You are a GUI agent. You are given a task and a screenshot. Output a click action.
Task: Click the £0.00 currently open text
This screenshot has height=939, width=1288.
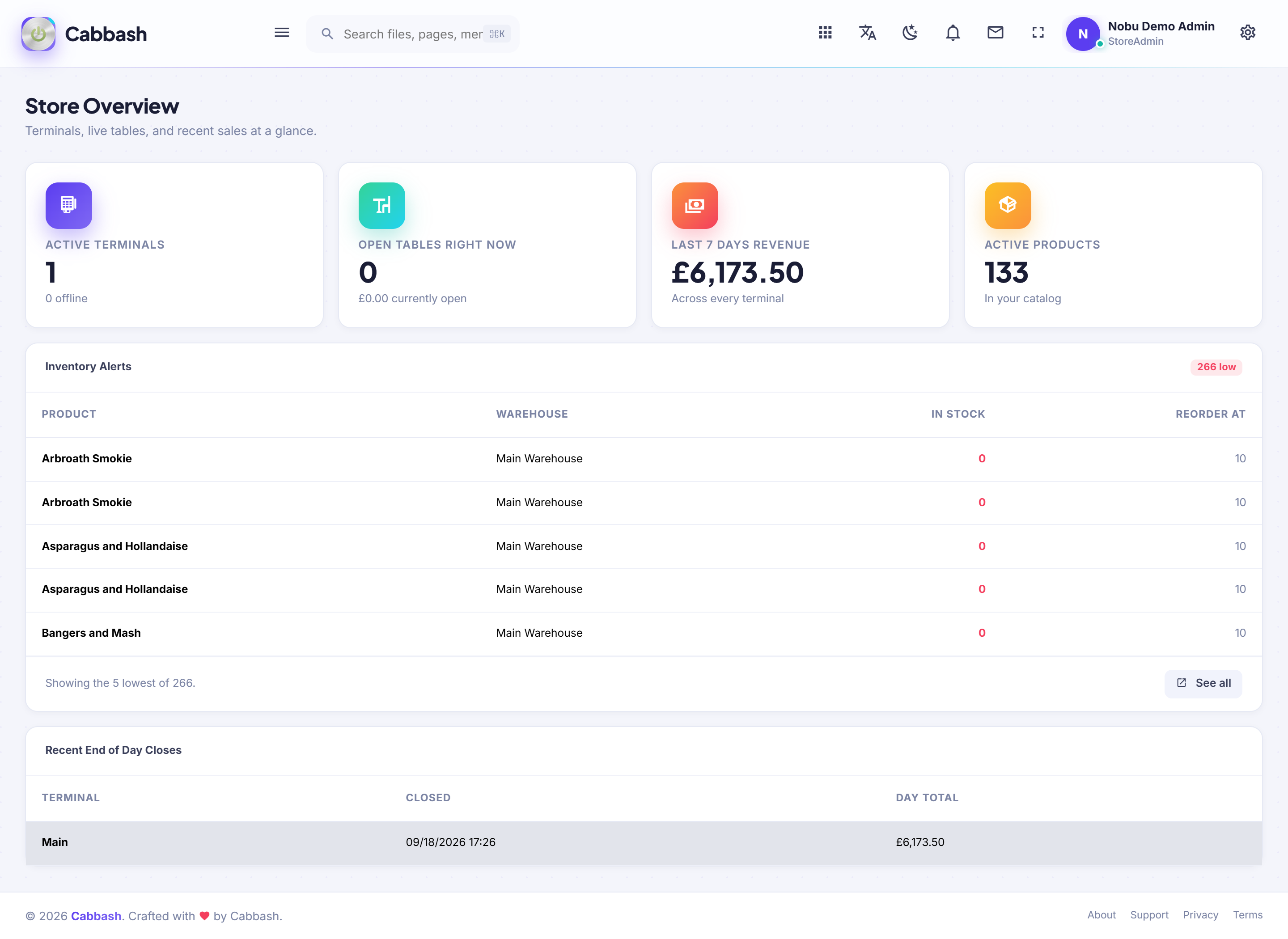click(x=412, y=298)
